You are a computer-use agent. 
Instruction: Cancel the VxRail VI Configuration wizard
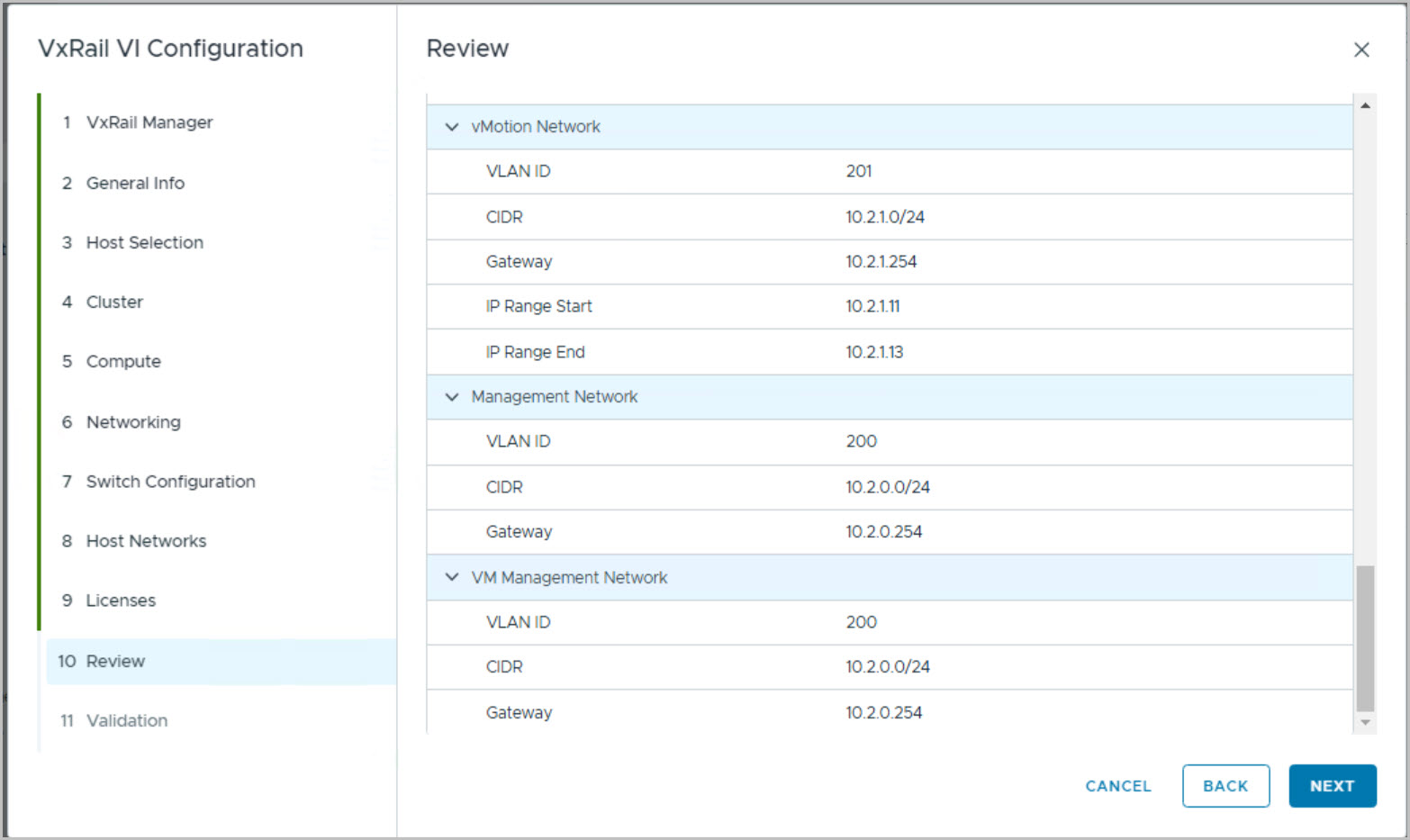tap(1118, 786)
